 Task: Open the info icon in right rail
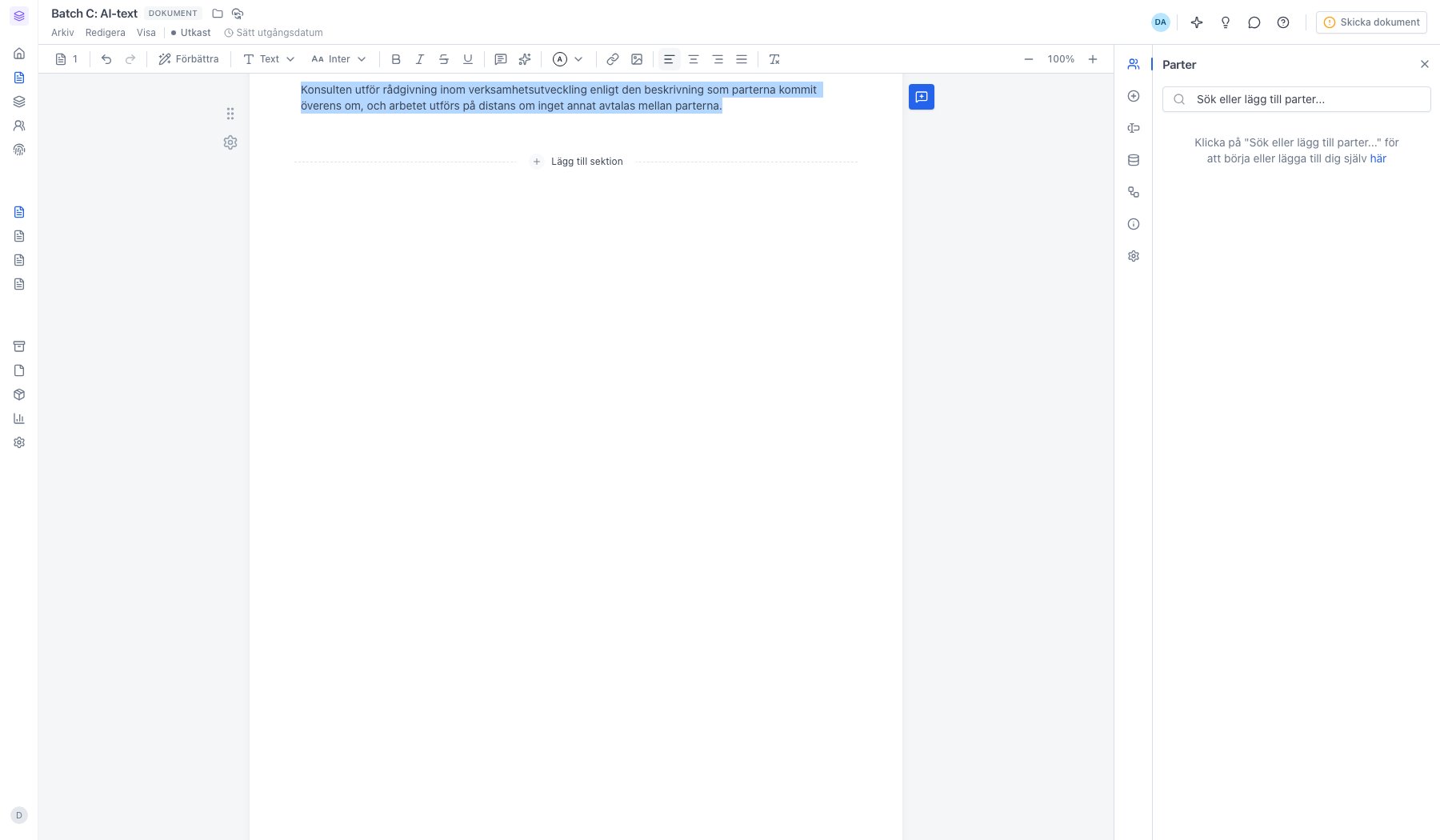[x=1134, y=224]
